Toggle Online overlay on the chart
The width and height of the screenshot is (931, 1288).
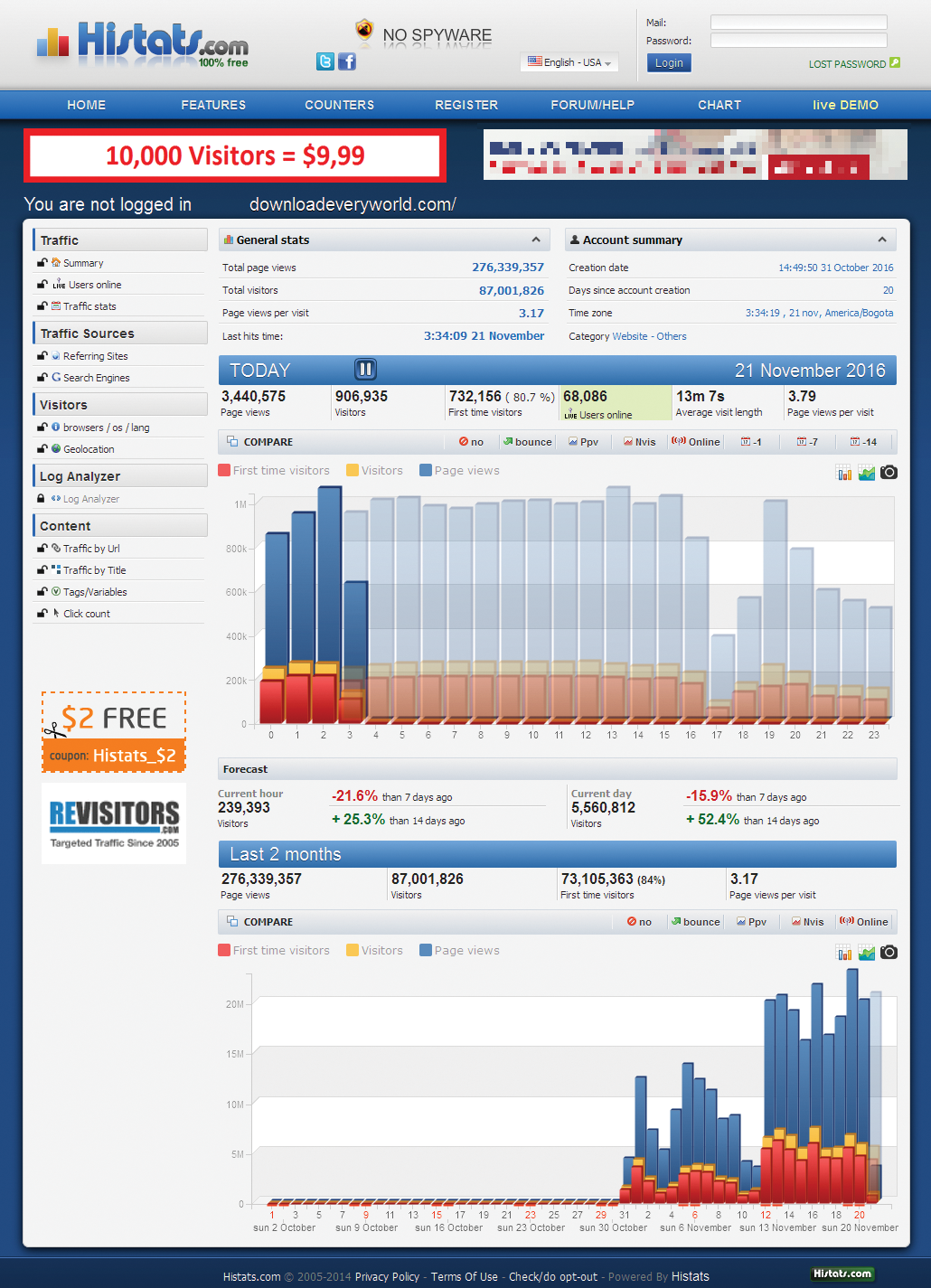[695, 441]
